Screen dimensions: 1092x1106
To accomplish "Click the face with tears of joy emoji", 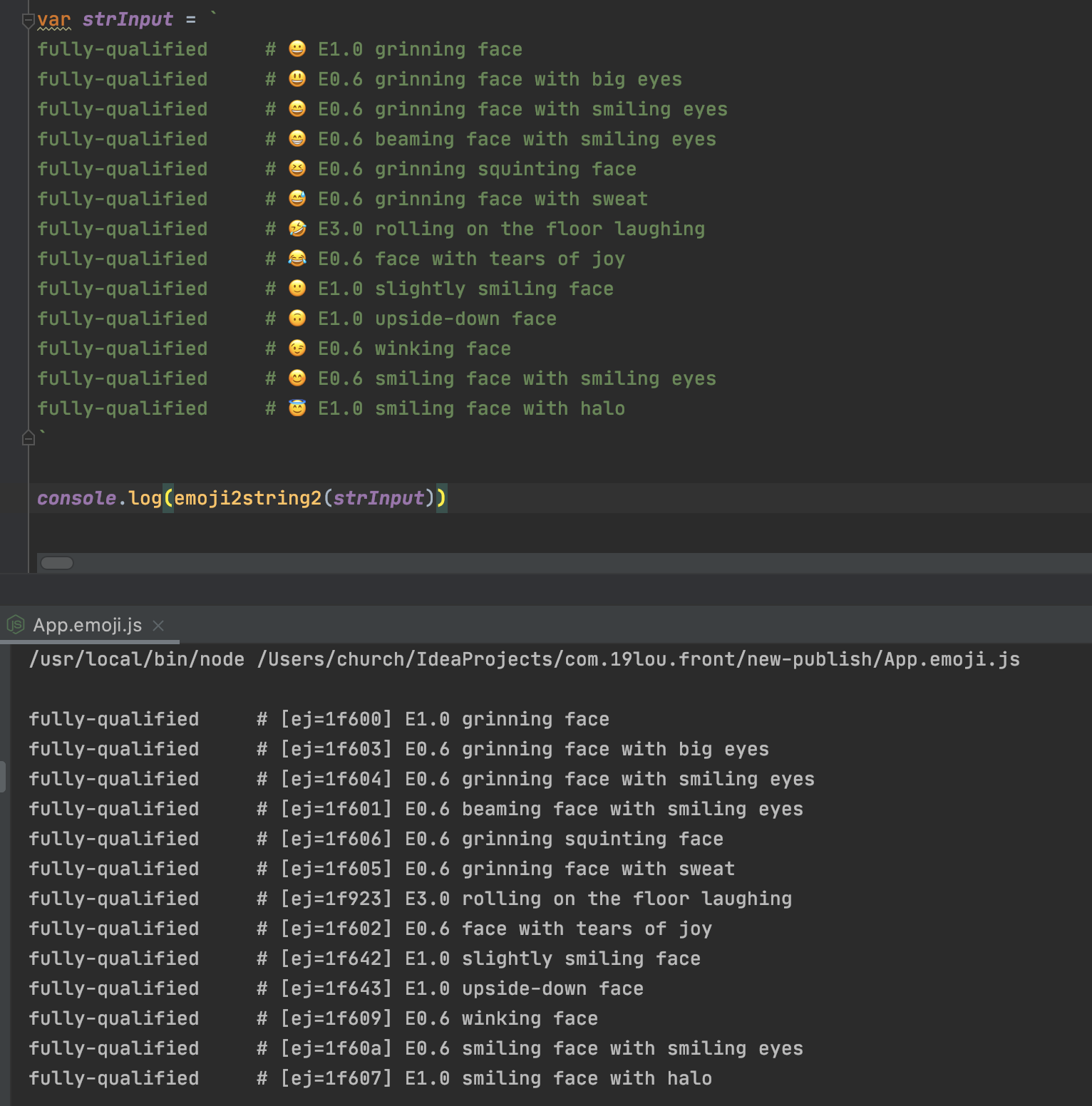I will point(297,258).
